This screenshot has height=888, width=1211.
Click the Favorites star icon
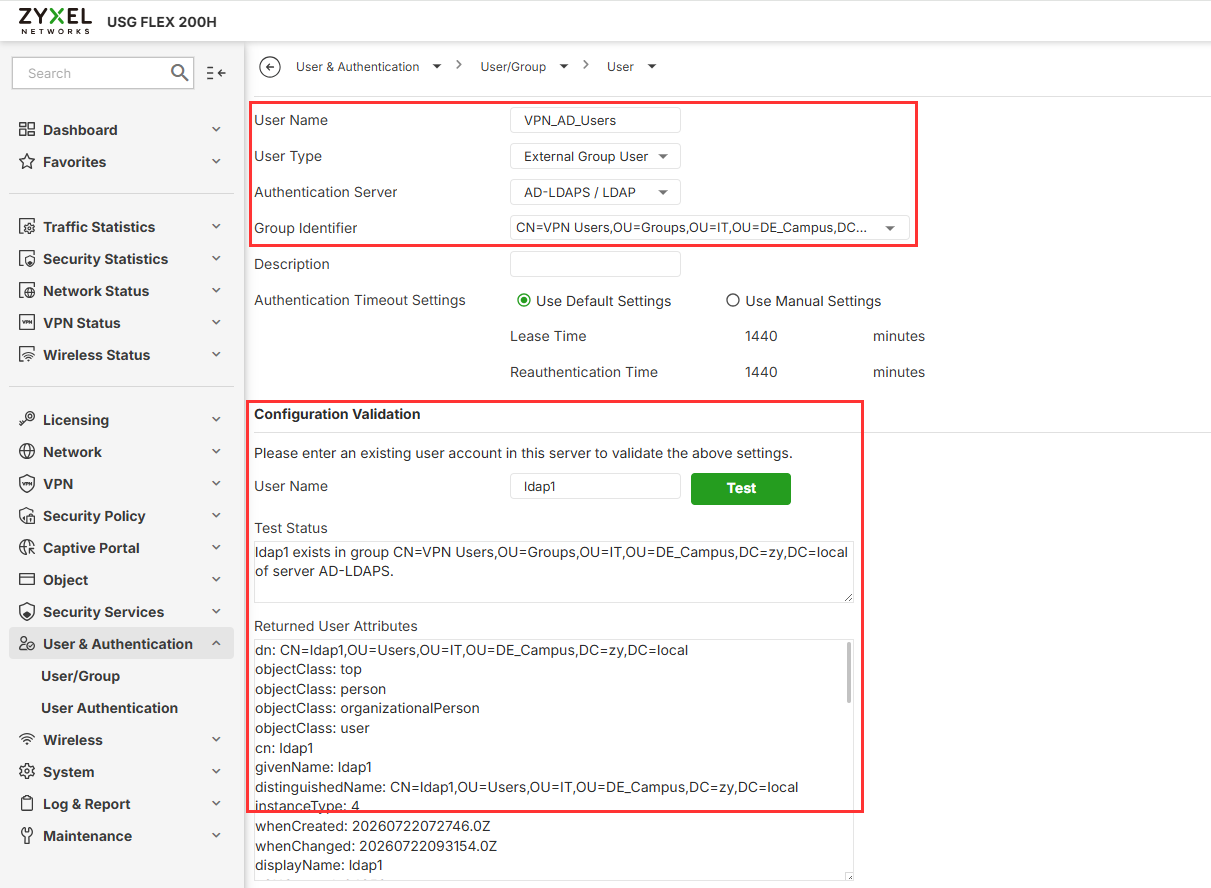tap(27, 162)
